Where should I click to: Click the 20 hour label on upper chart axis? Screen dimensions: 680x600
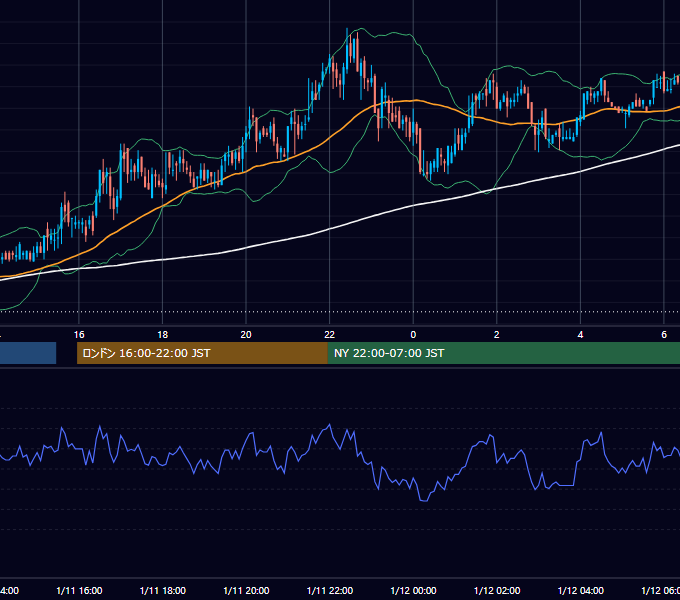(x=246, y=335)
